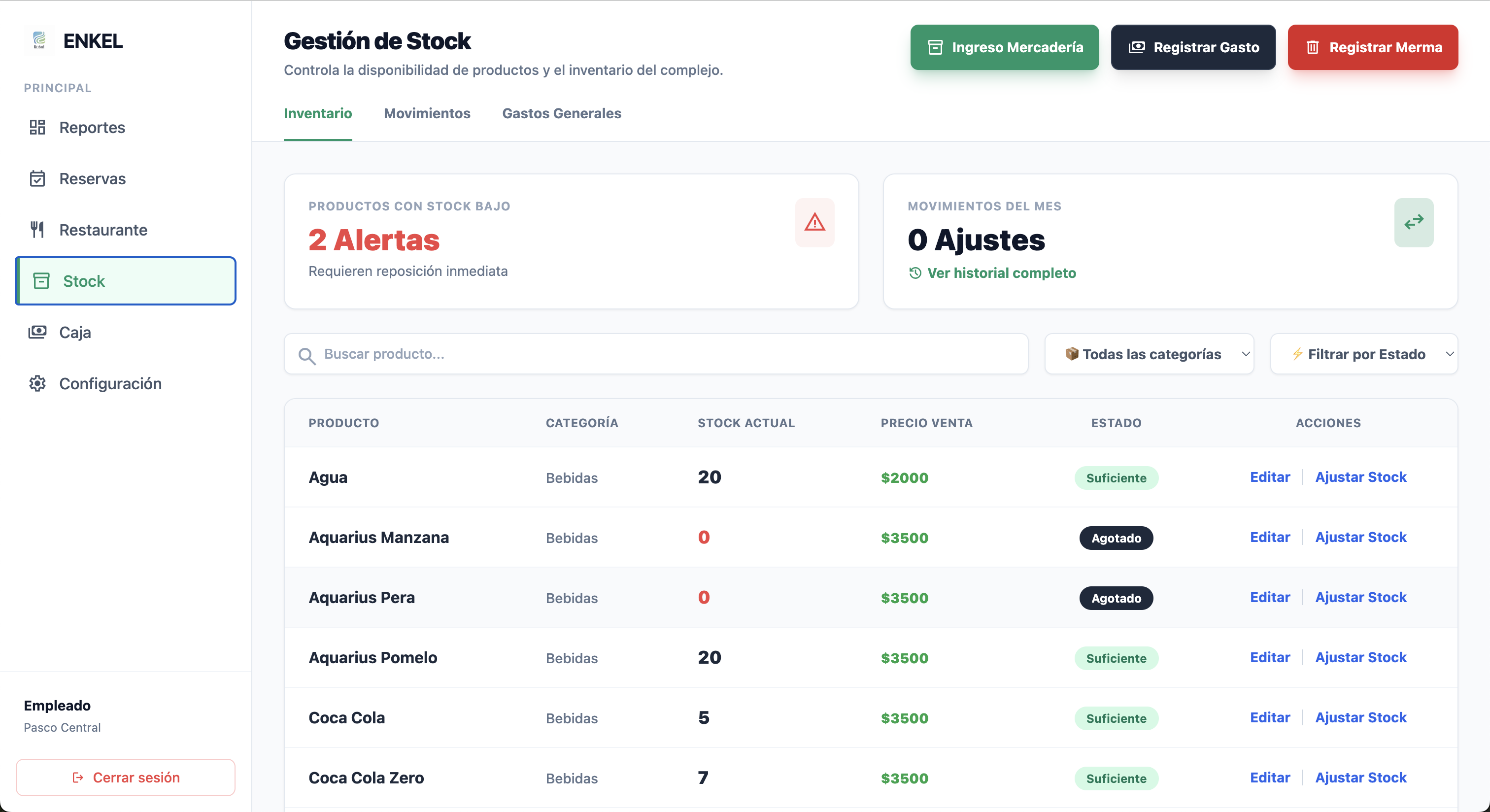Click the search magnifier icon
Viewport: 1490px width, 812px height.
[x=307, y=354]
